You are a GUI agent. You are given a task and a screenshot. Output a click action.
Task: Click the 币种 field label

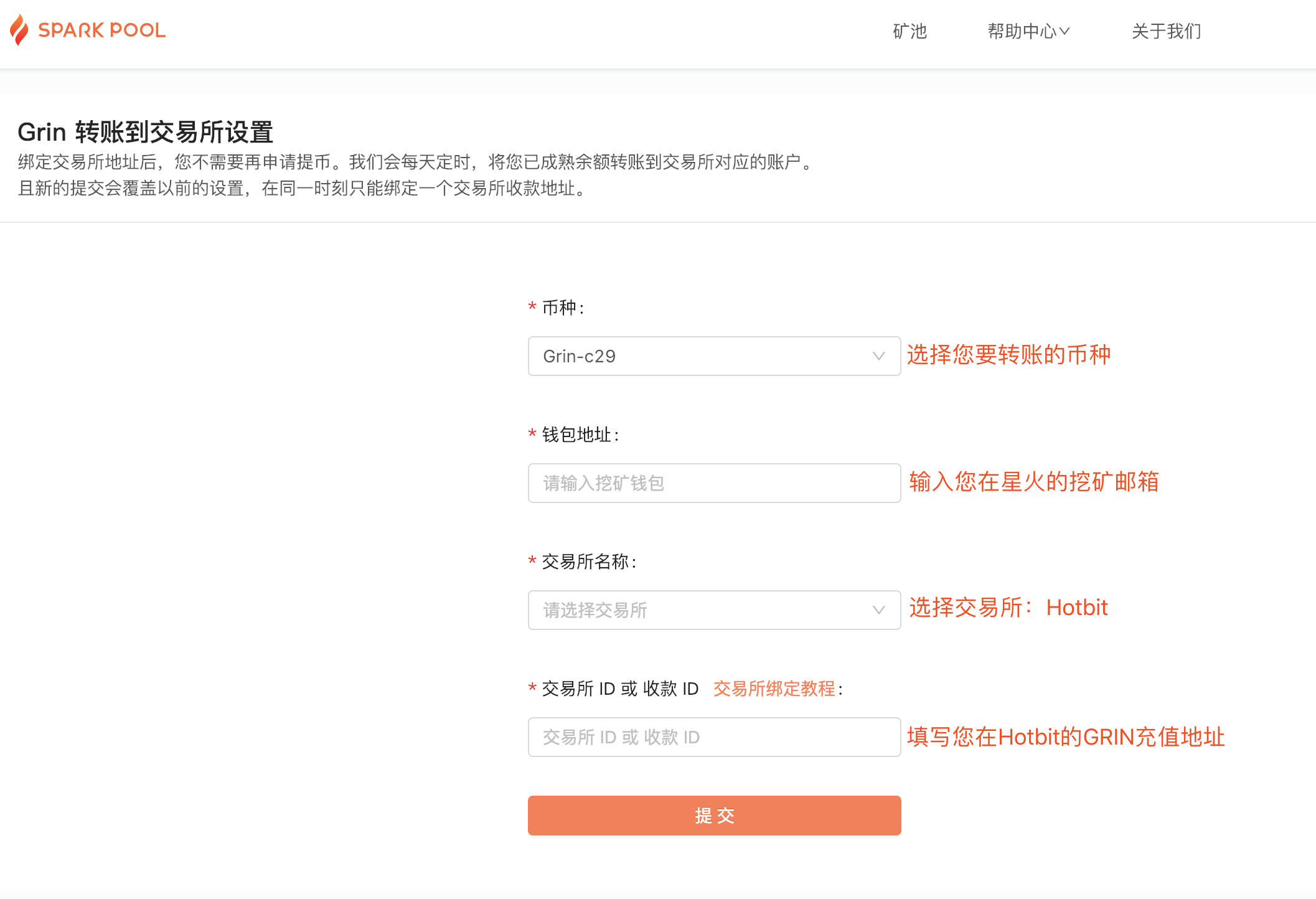(563, 308)
